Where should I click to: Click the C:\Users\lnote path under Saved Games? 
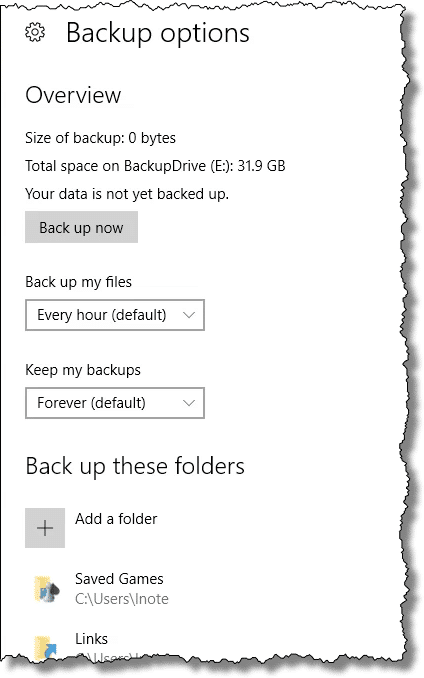(122, 599)
